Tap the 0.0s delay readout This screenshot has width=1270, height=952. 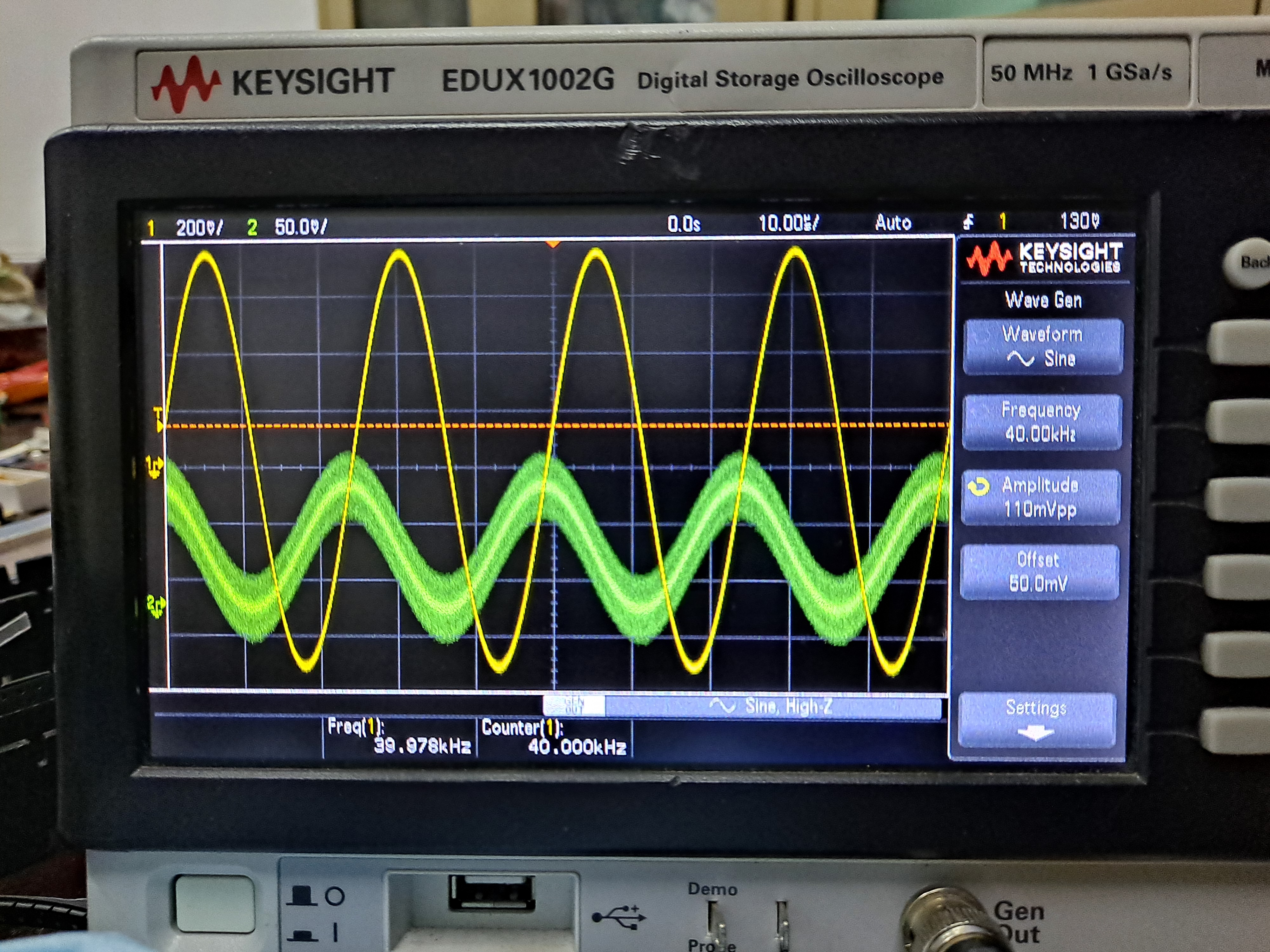coord(684,224)
